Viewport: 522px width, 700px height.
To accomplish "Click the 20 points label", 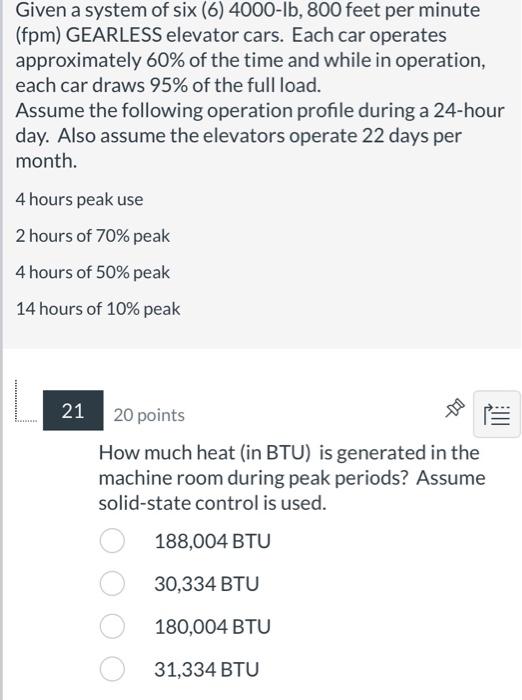I will 149,415.
